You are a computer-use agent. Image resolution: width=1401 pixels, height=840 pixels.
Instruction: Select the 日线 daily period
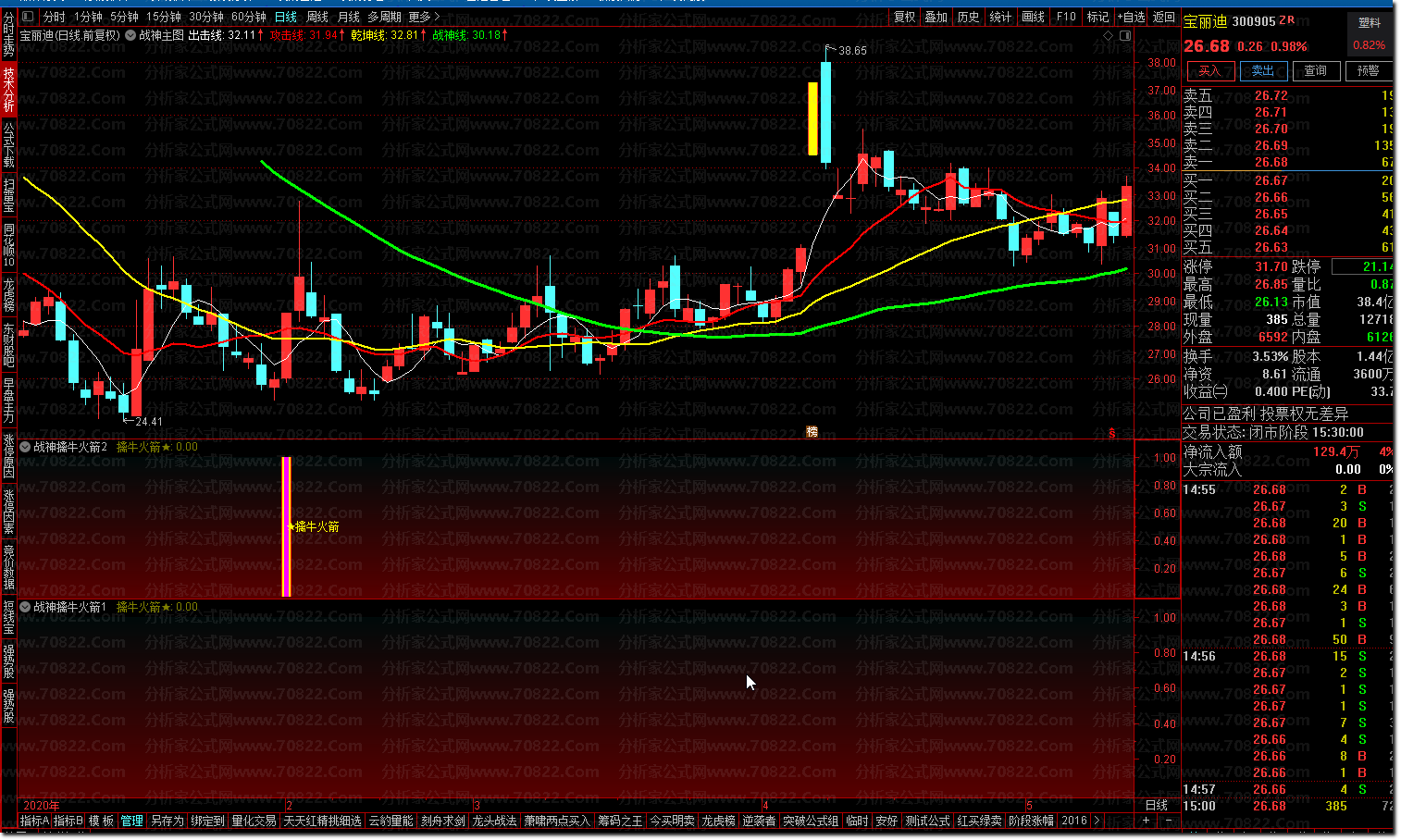point(286,17)
